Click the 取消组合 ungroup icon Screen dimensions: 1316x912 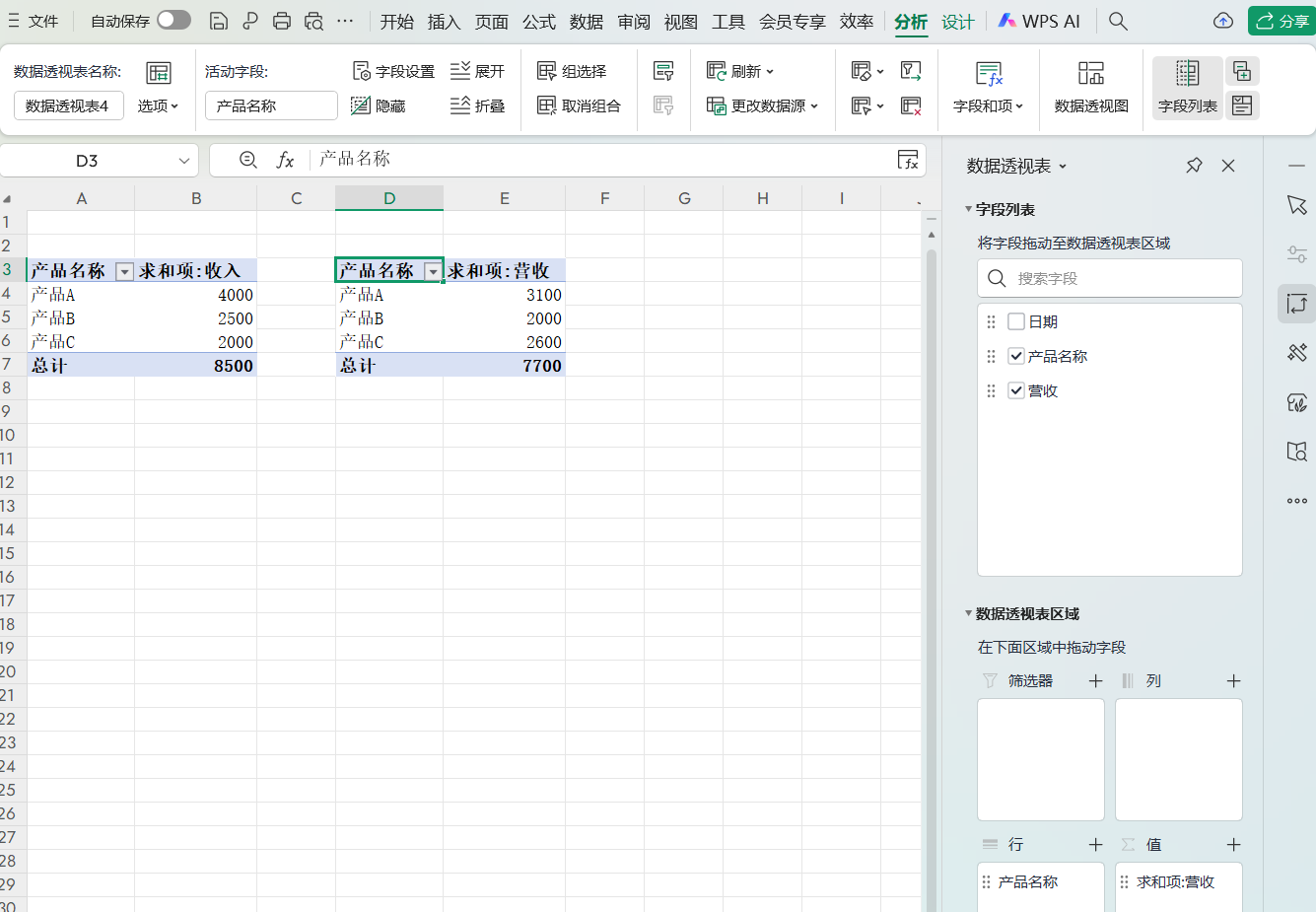[x=547, y=105]
